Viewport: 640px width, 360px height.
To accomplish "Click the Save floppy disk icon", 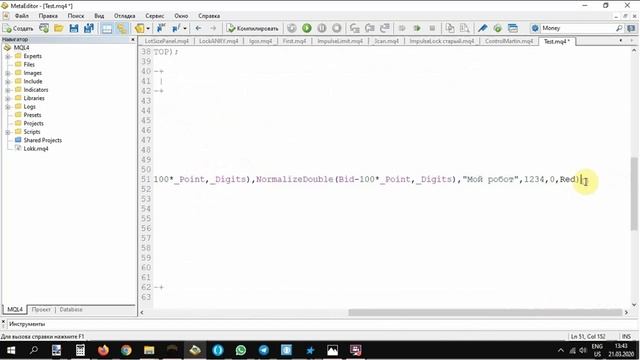I will tap(74, 28).
